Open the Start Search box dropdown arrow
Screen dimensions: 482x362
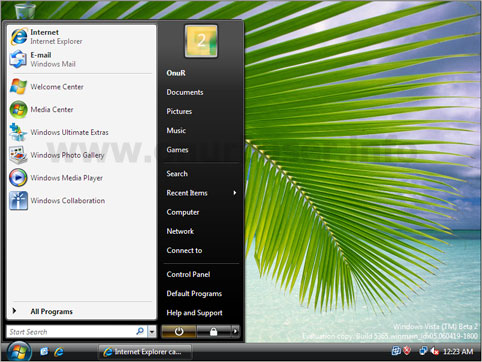tap(152, 332)
